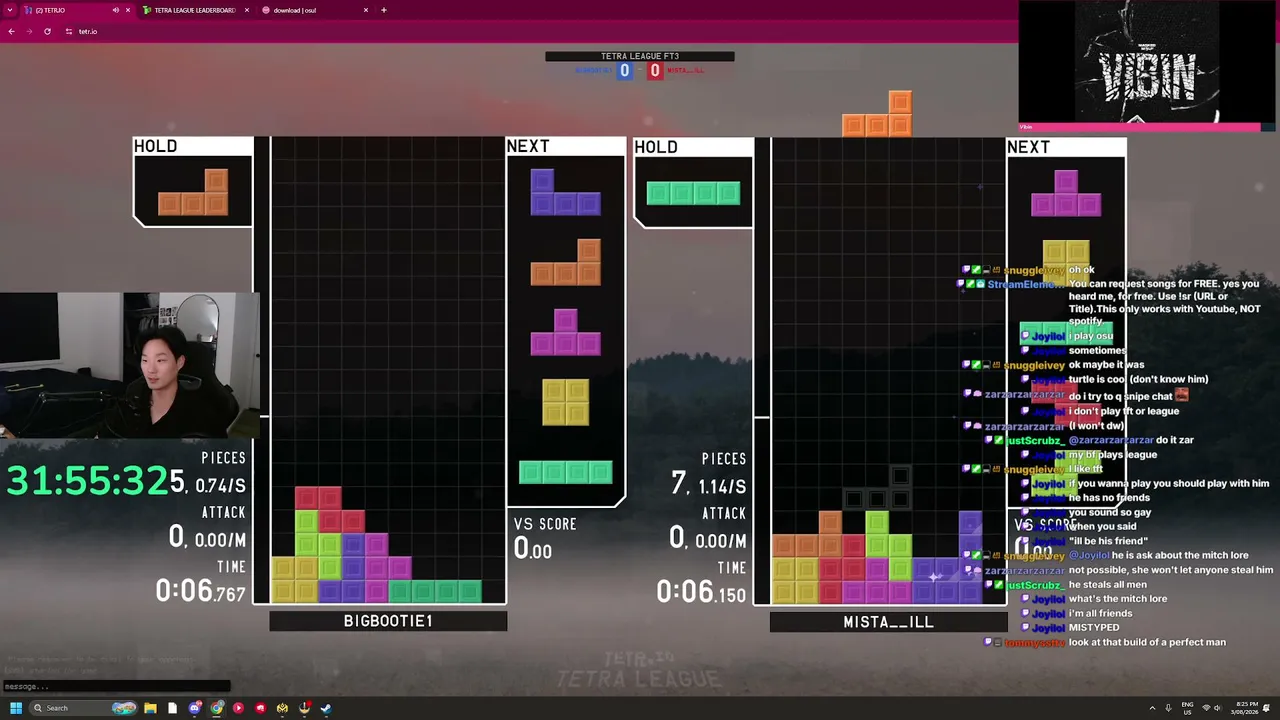Image resolution: width=1280 pixels, height=720 pixels.
Task: Click the red play-button app in the taskbar
Action: (x=238, y=708)
